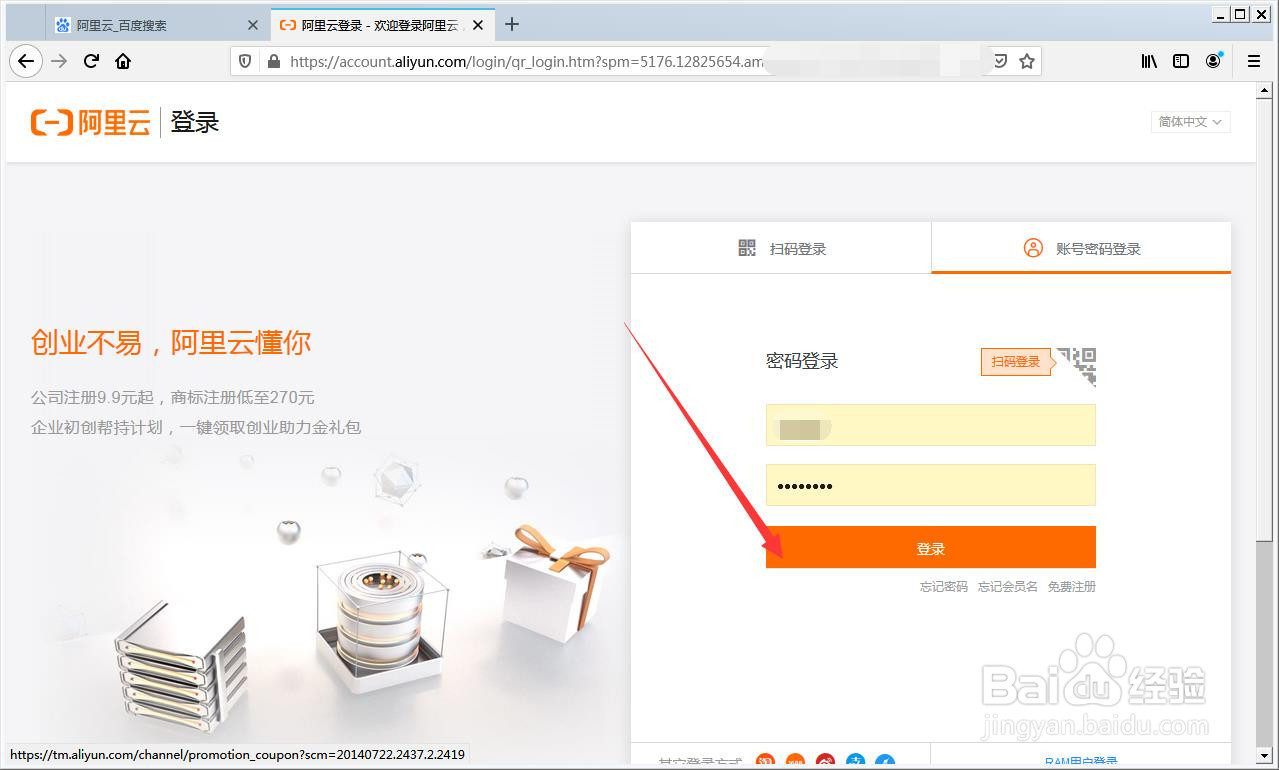This screenshot has height=770, width=1279.
Task: Click the 创业不易，阿里云懂你 promotion headline
Action: pos(171,343)
